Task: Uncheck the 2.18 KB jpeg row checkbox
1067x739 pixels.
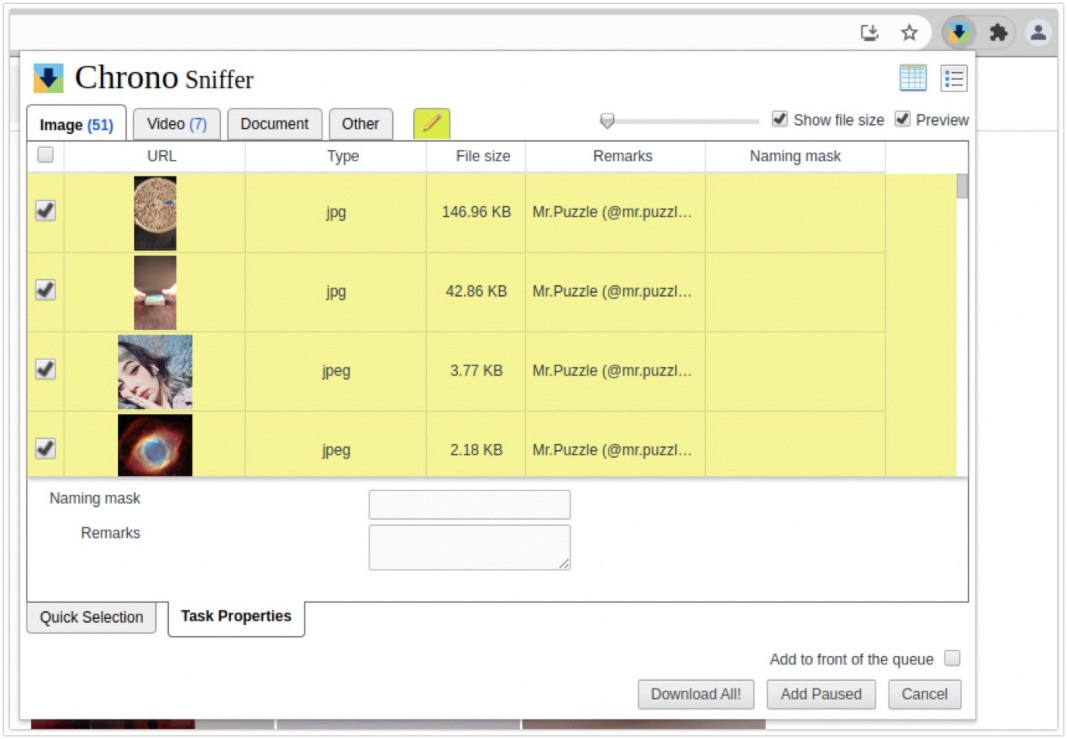Action: [46, 449]
